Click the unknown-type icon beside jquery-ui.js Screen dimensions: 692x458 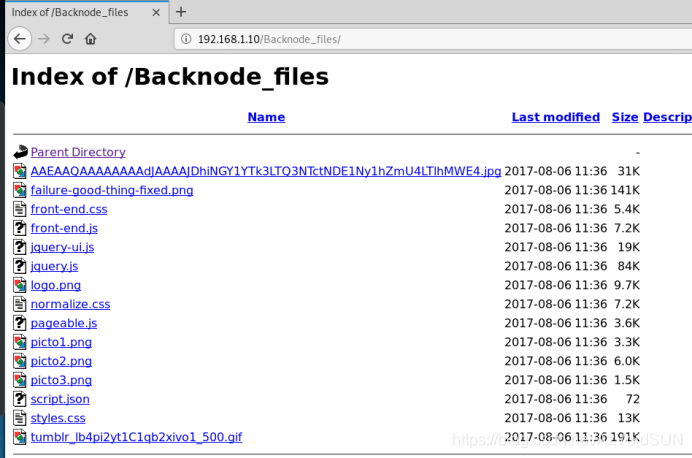click(x=20, y=247)
